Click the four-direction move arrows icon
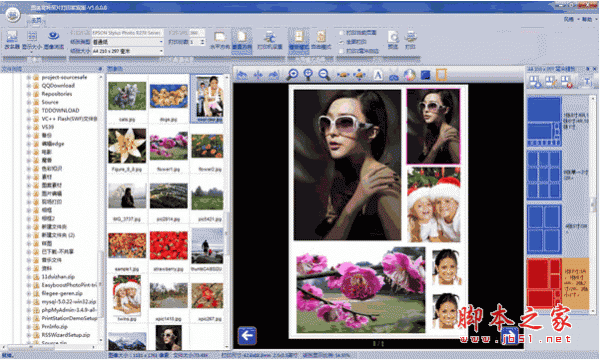Image resolution: width=600 pixels, height=360 pixels. tap(360, 75)
